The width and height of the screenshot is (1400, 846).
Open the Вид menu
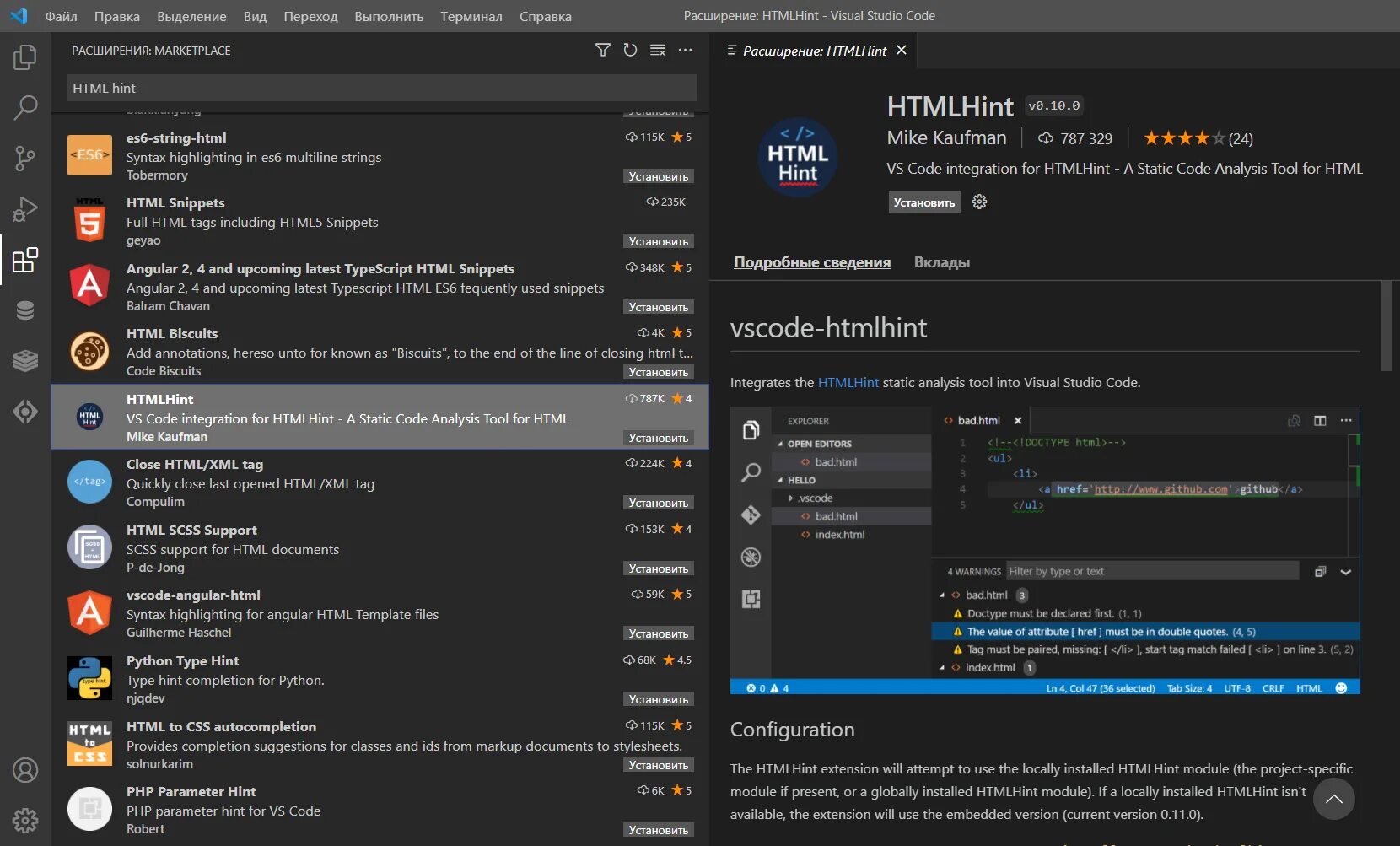(255, 16)
